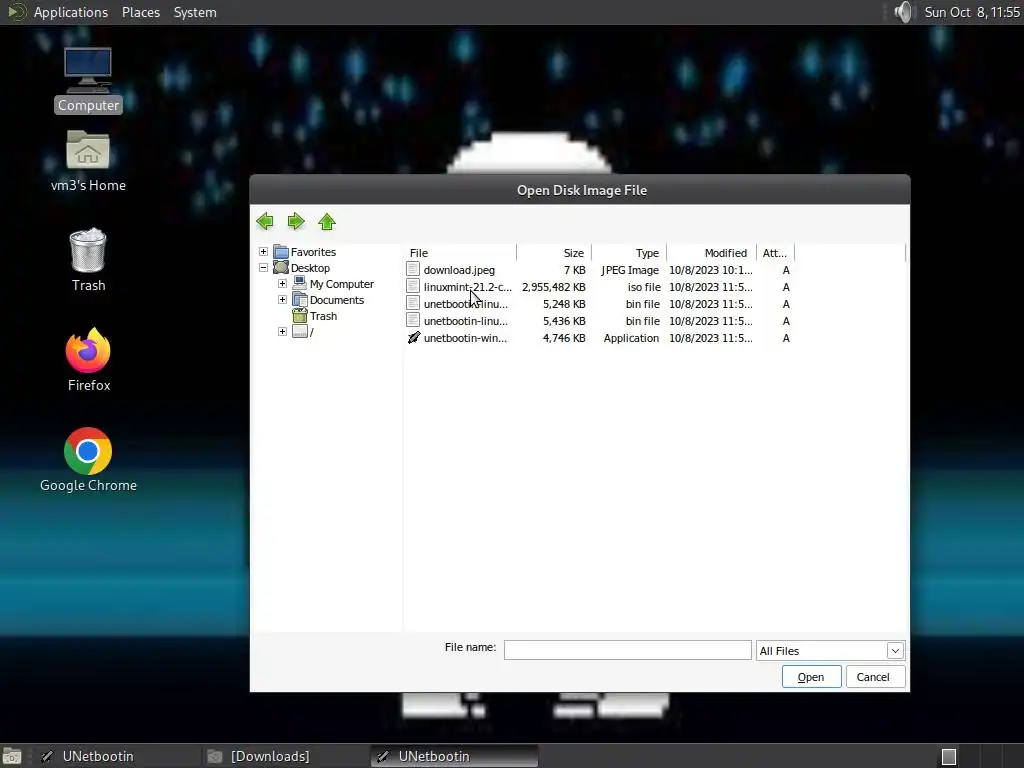1024x768 pixels.
Task: Sort by the Size column header
Action: (x=554, y=253)
